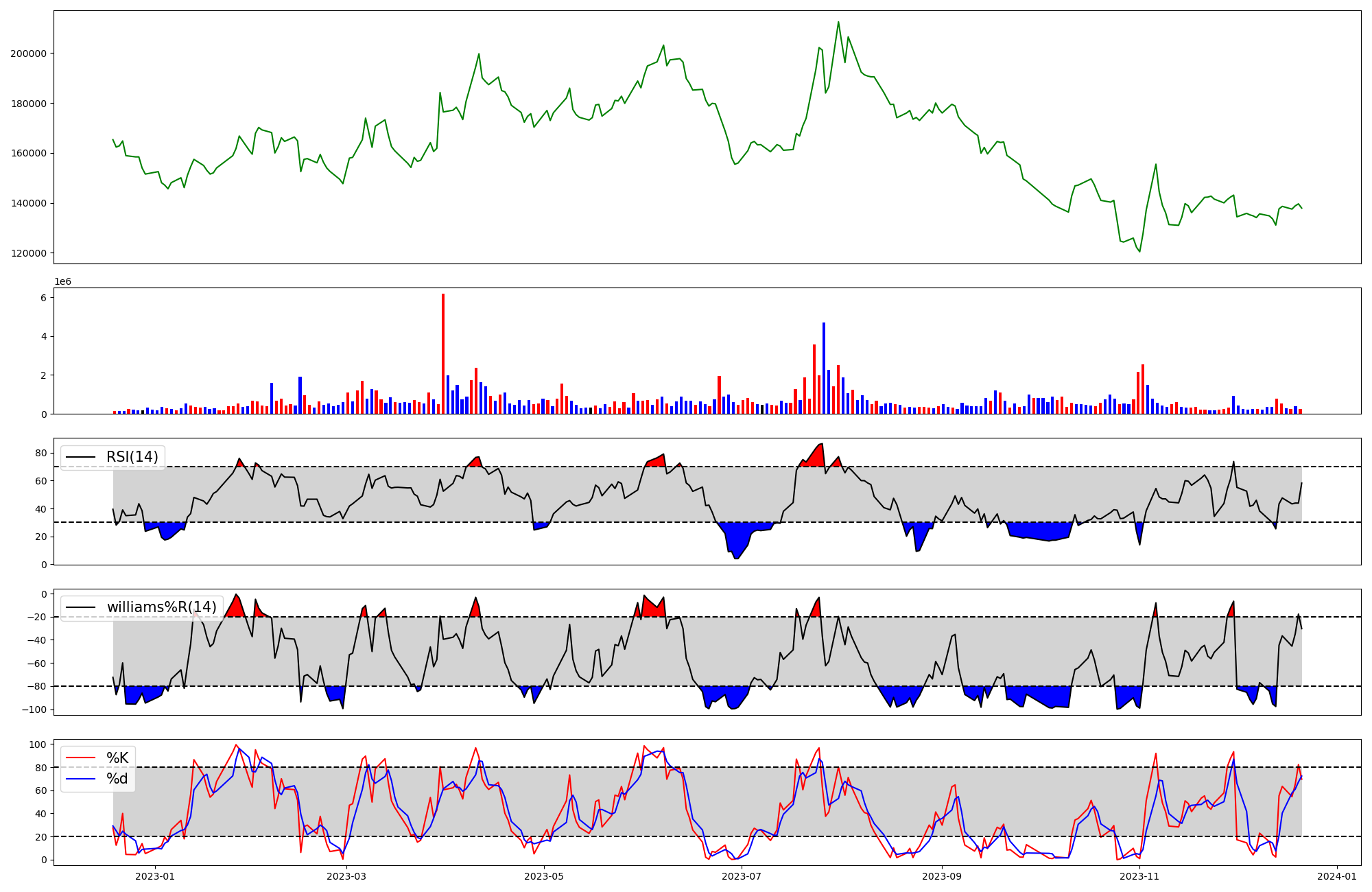1372x892 pixels.
Task: Click the 2023-07 x-axis date label
Action: 742,876
